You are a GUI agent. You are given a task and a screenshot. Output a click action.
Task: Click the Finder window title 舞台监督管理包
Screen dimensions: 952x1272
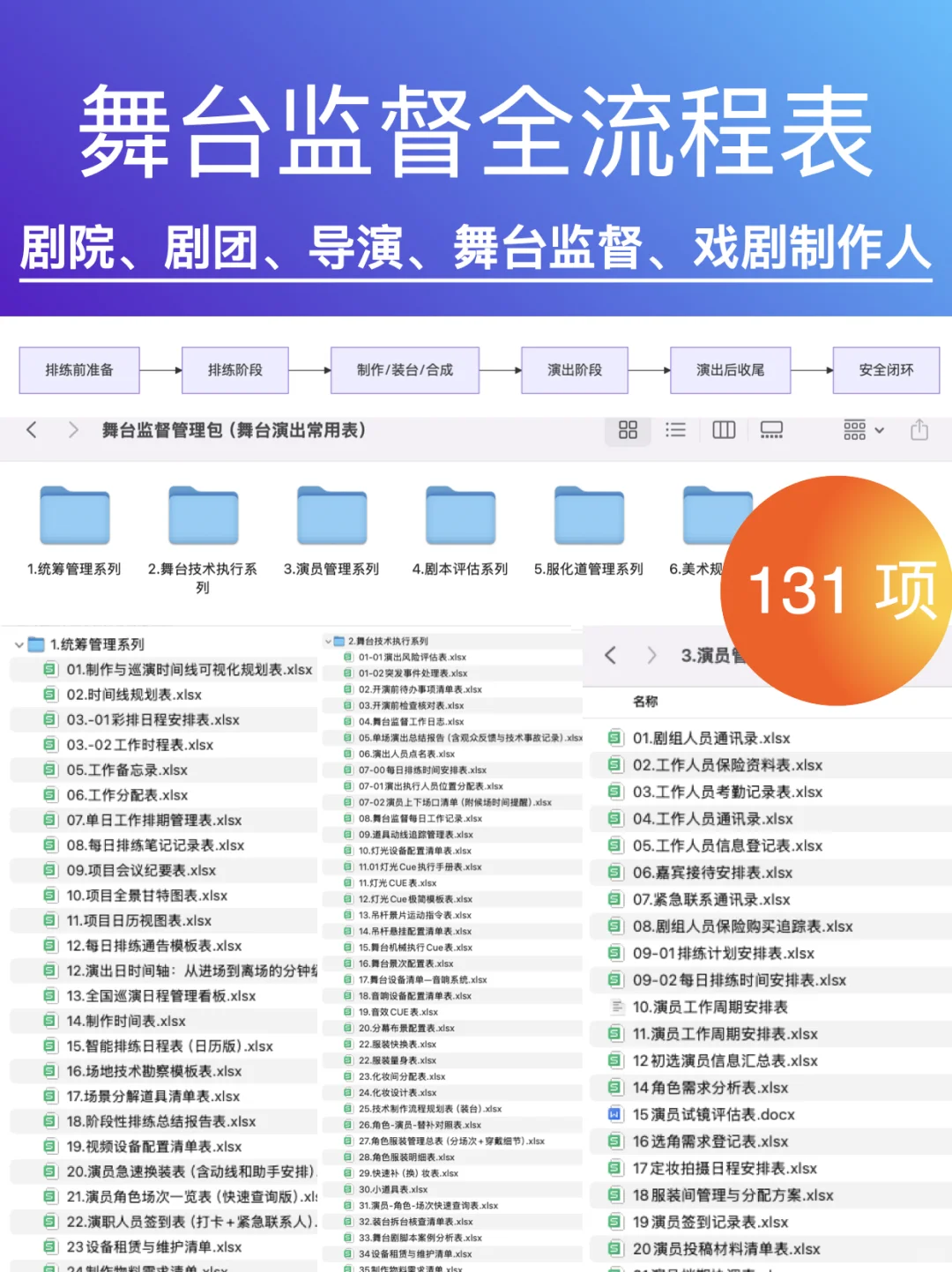234,430
